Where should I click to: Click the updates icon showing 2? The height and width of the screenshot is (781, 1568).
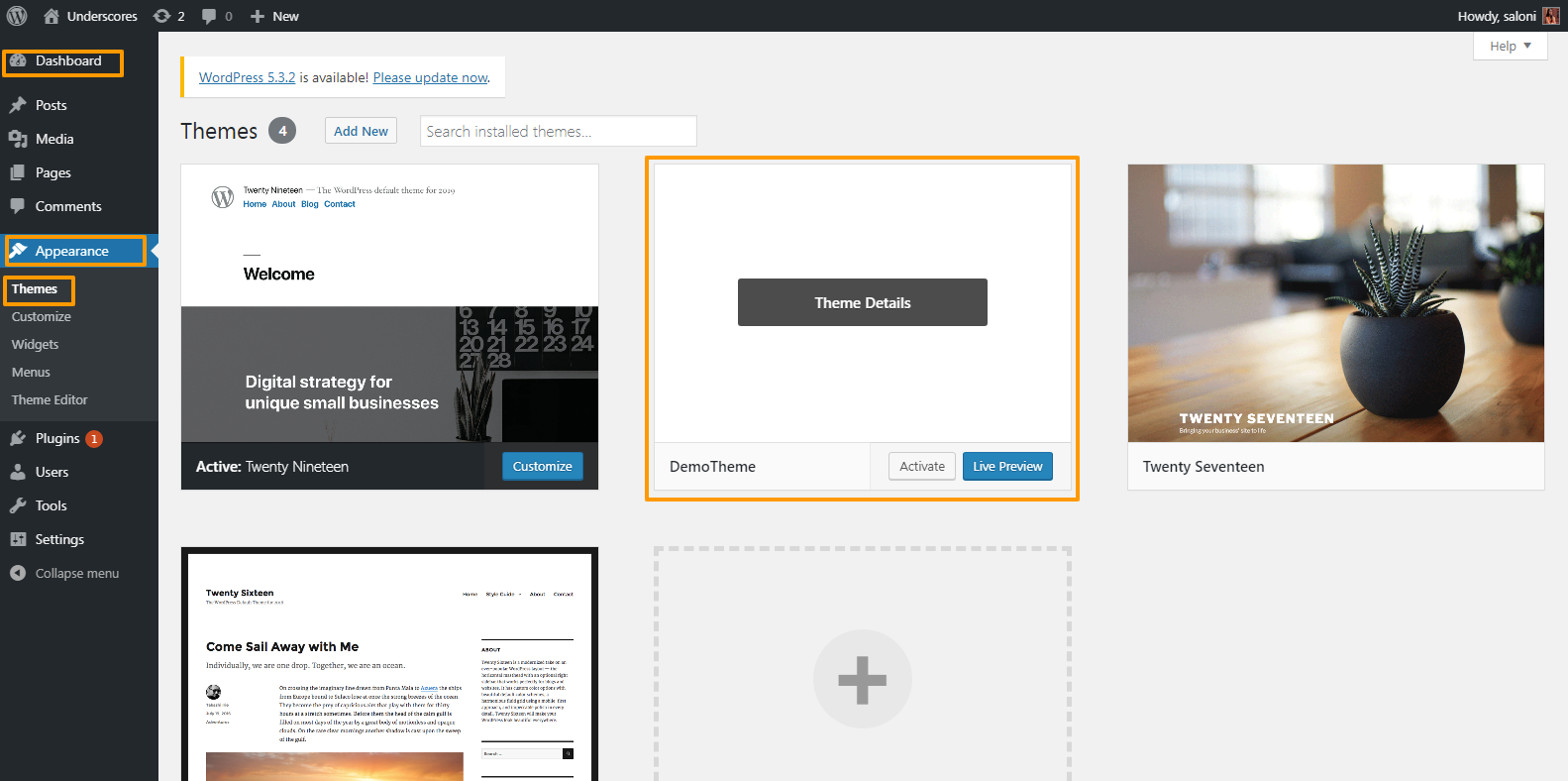(x=162, y=16)
